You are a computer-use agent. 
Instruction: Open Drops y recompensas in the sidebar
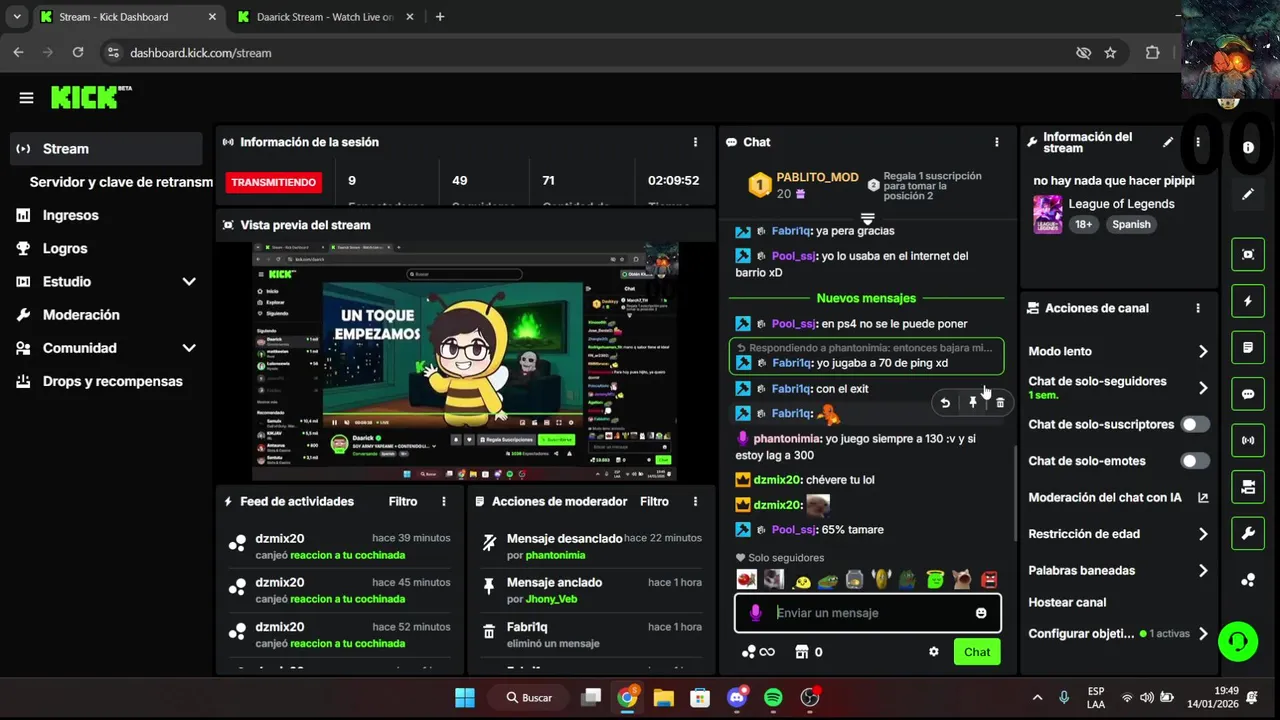click(106, 381)
